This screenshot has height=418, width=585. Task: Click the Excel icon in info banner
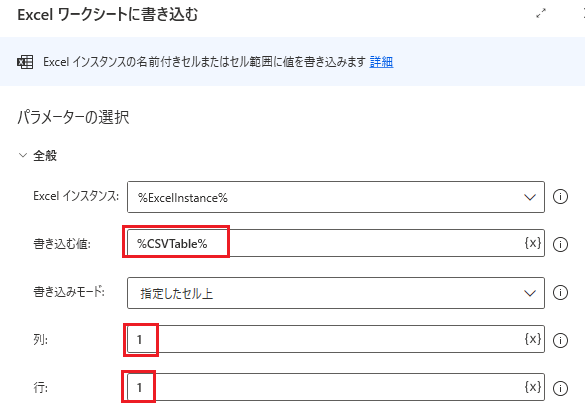tap(25, 62)
